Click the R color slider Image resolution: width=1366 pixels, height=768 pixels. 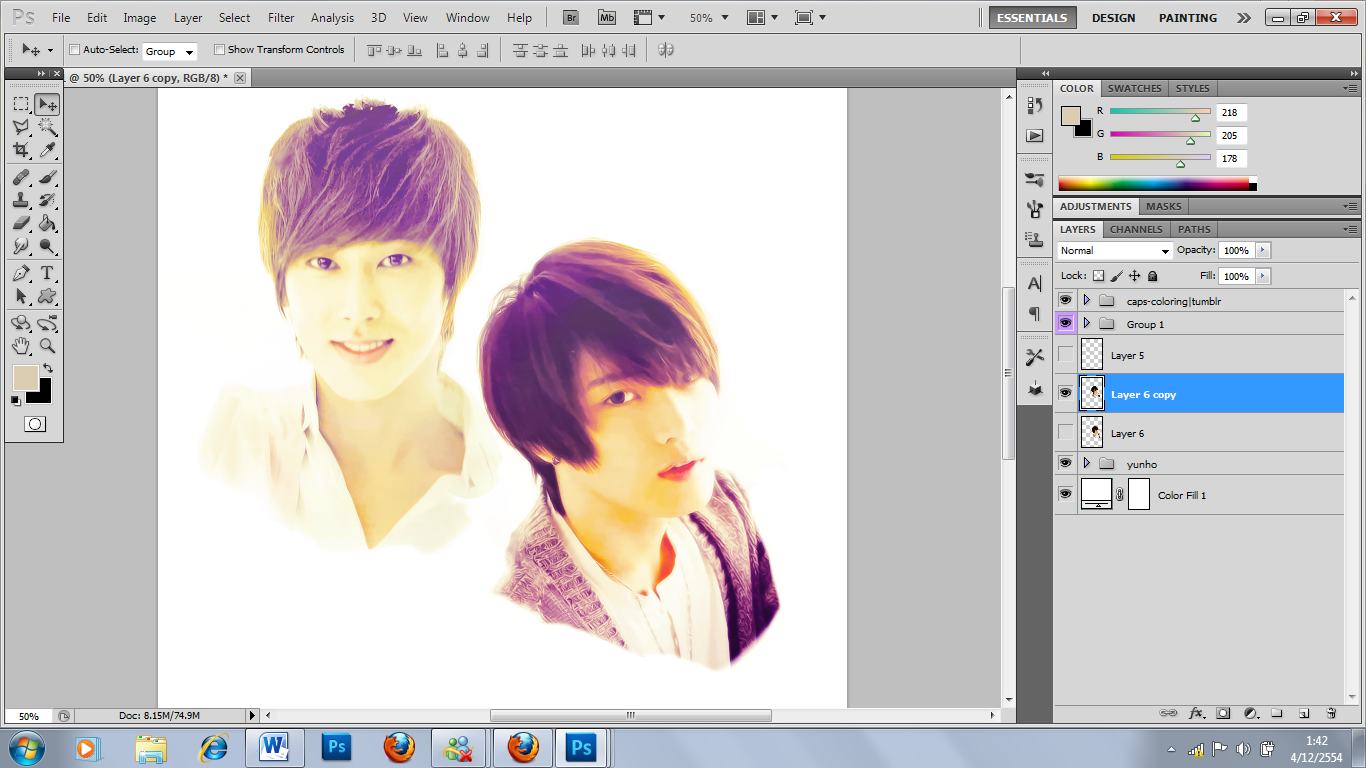pos(1160,112)
